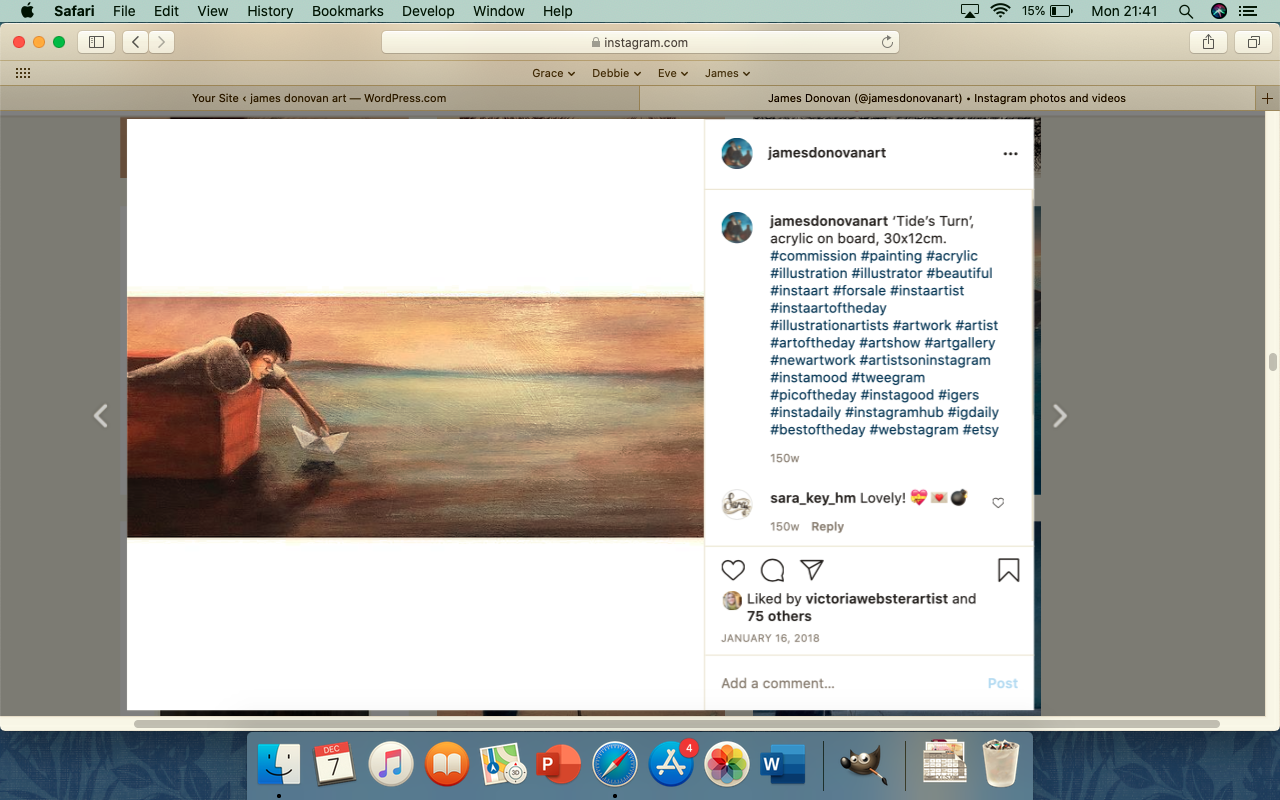
Task: Open the Bookmarks menu in menu bar
Action: point(347,11)
